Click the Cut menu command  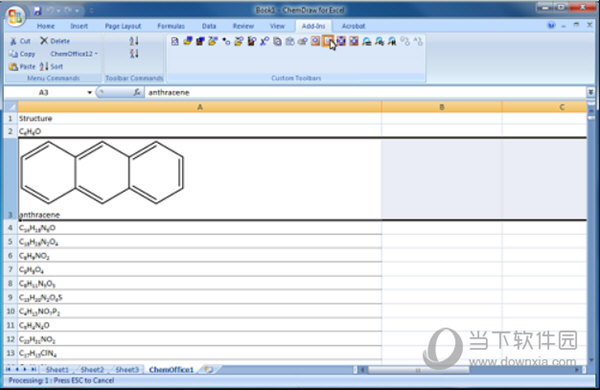click(21, 41)
